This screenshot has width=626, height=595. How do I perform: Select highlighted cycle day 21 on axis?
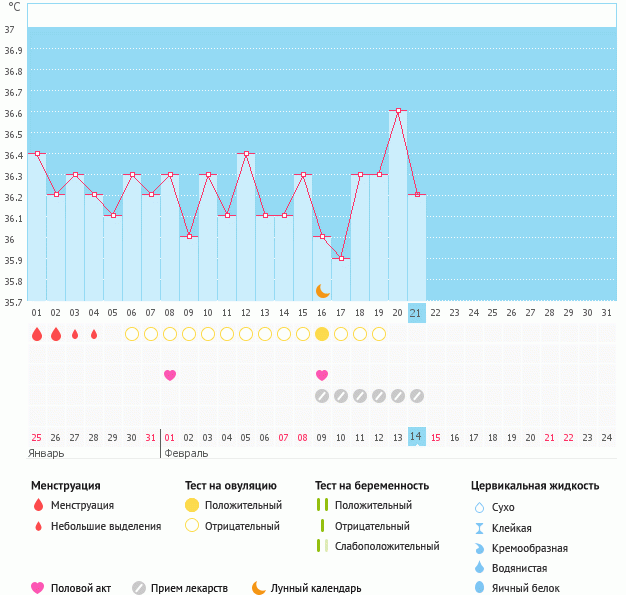(417, 313)
